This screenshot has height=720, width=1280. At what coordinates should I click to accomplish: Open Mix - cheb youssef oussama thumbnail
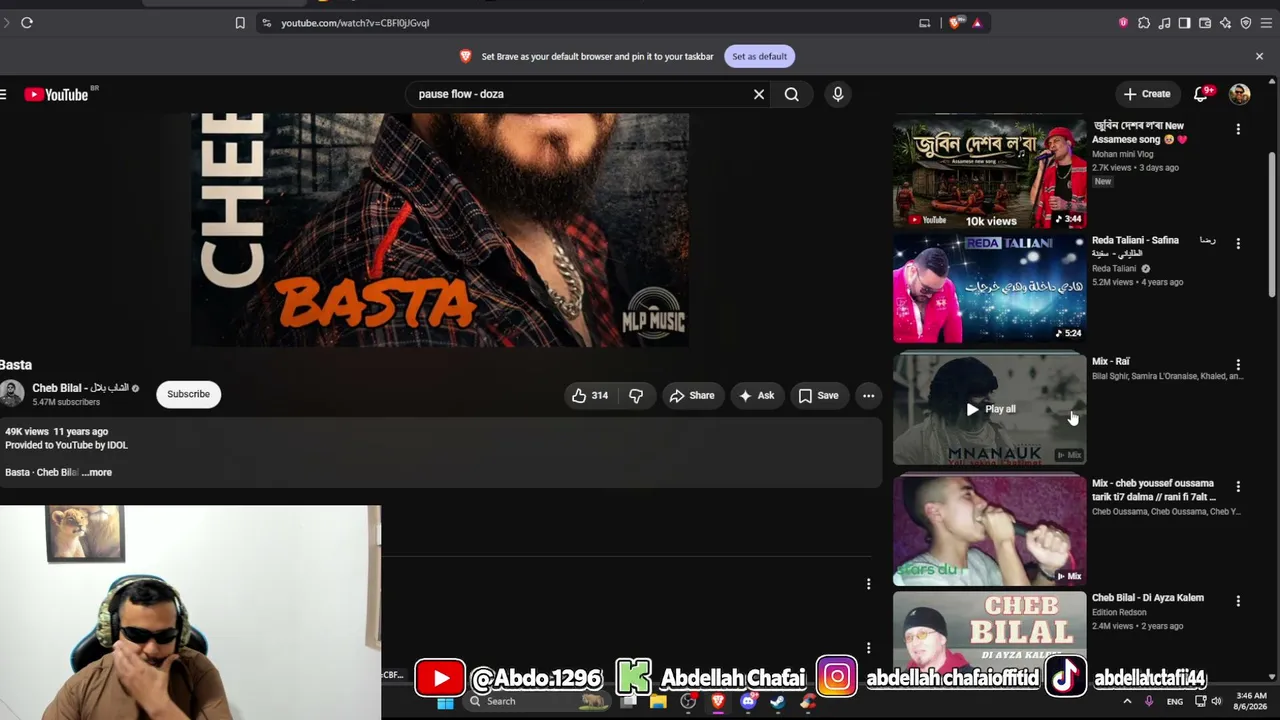click(989, 529)
